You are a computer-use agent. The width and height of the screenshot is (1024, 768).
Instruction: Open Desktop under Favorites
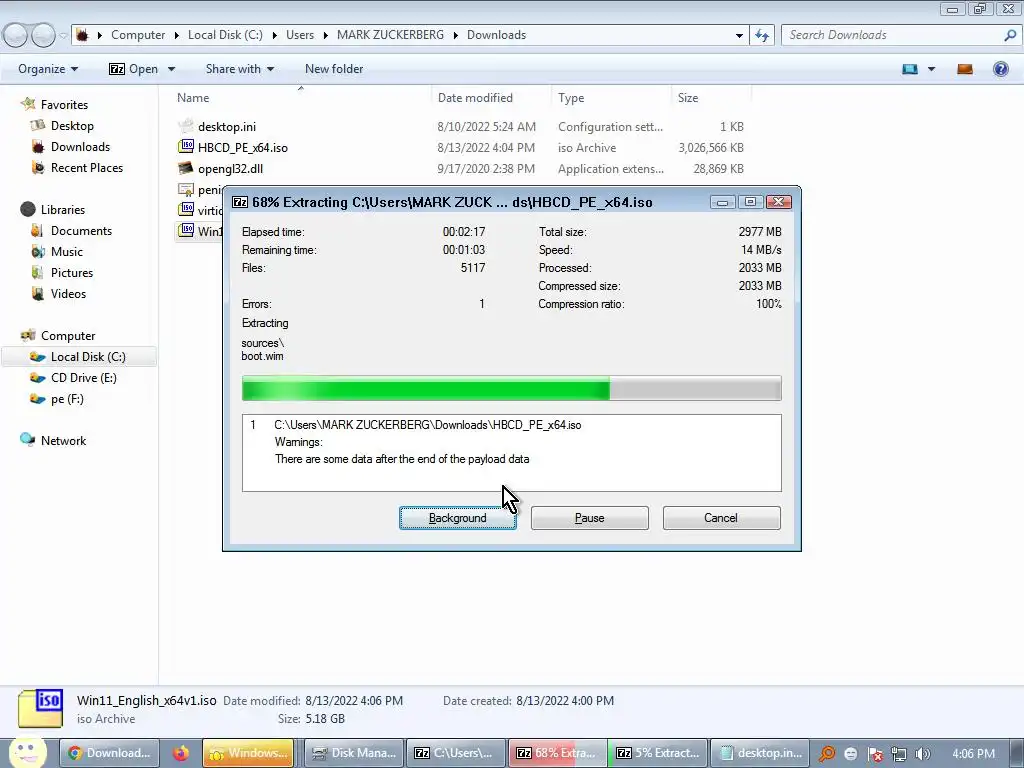72,125
